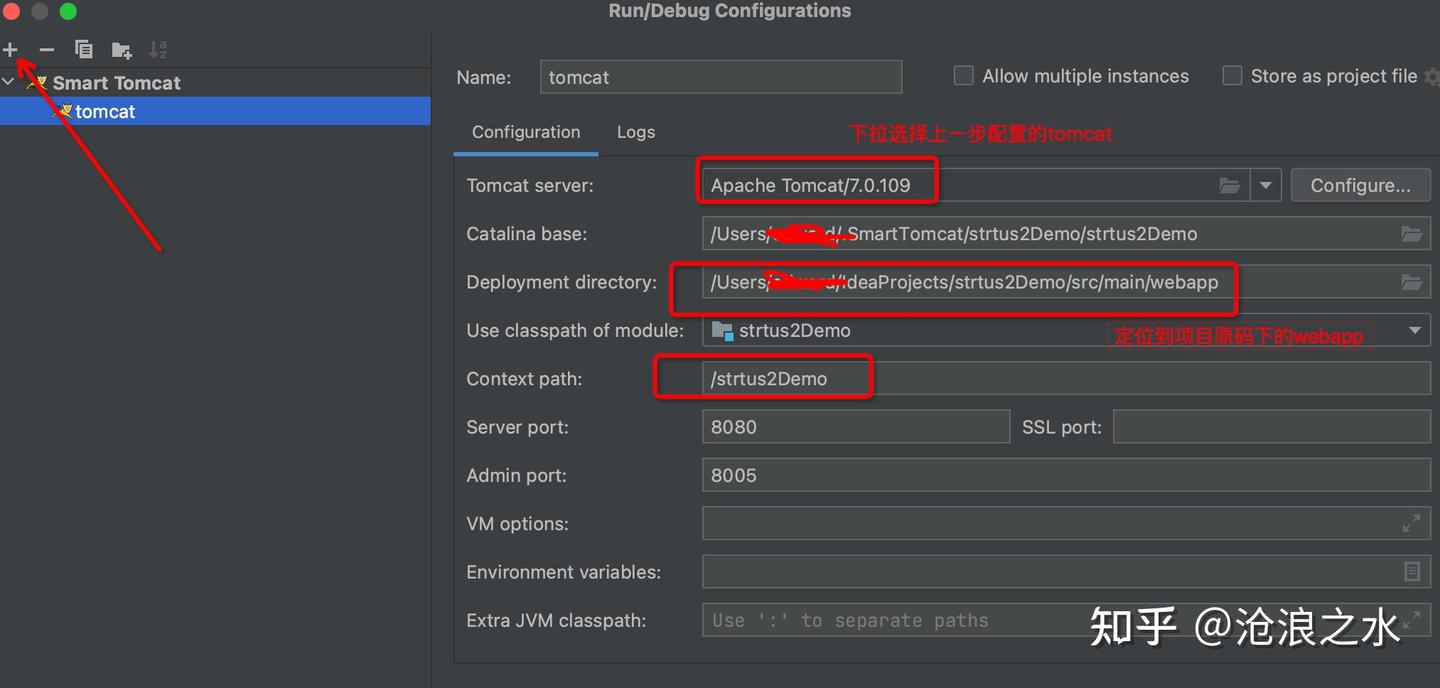Image resolution: width=1440 pixels, height=688 pixels.
Task: Select the tomcat configuration entry
Action: [105, 112]
